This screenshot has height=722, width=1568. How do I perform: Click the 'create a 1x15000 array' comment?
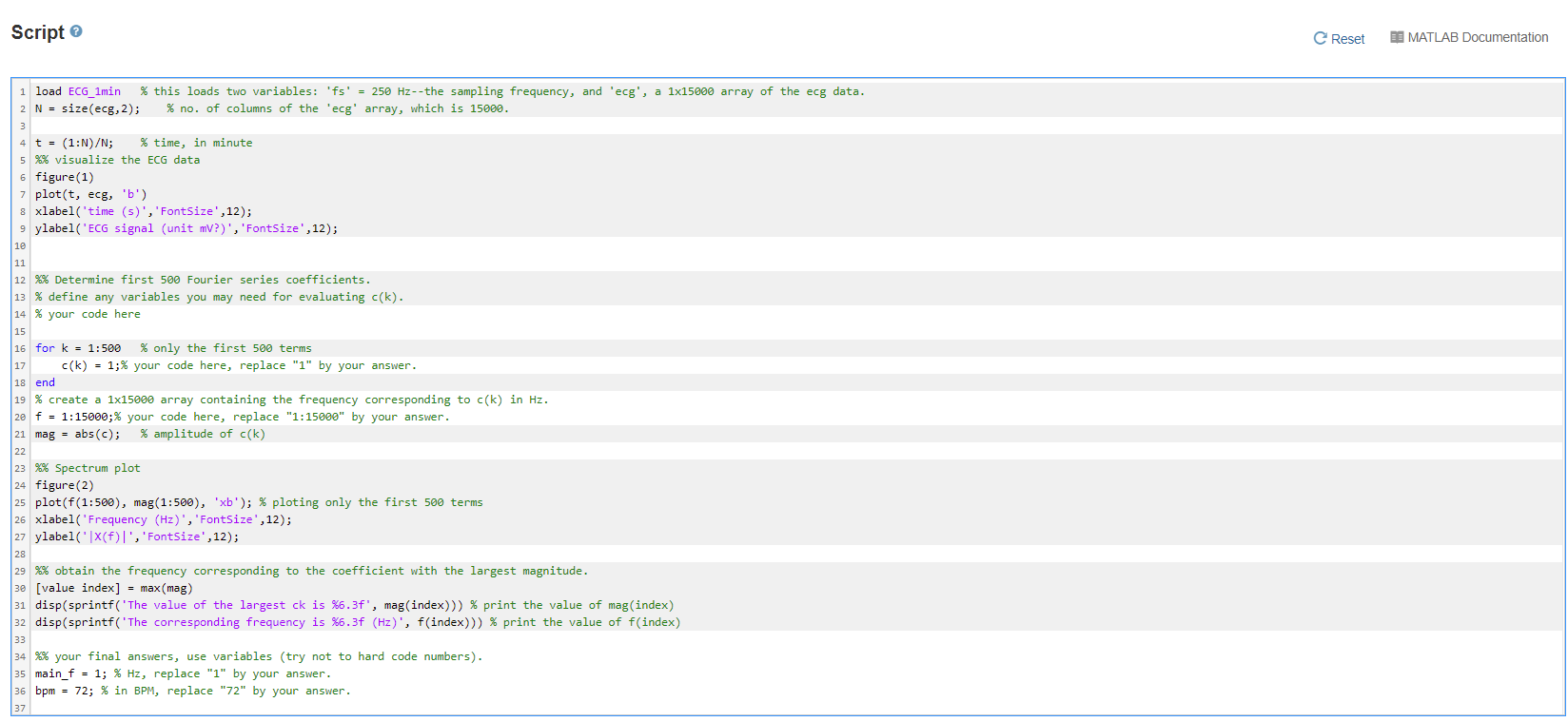(292, 400)
